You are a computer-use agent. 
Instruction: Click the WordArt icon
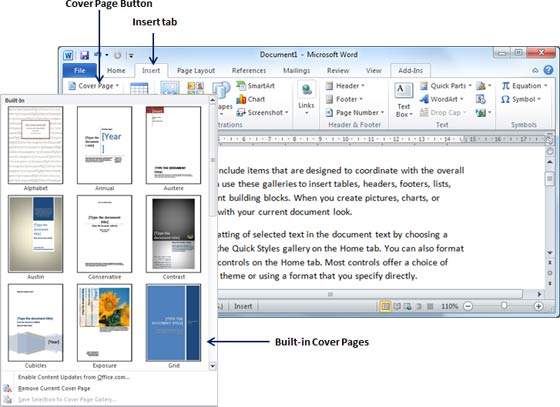(424, 99)
